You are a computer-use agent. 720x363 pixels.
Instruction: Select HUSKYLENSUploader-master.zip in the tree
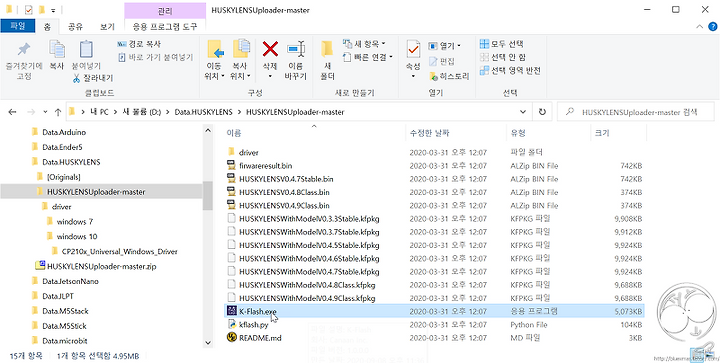pyautogui.click(x=101, y=266)
